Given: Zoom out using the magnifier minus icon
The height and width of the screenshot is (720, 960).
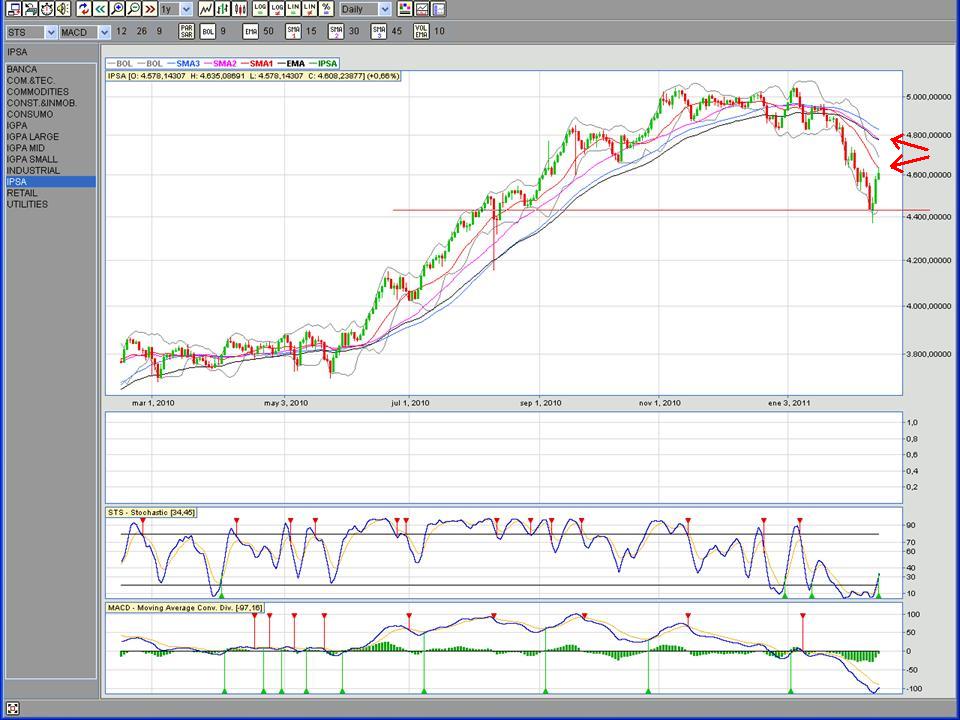Looking at the screenshot, I should click(134, 9).
